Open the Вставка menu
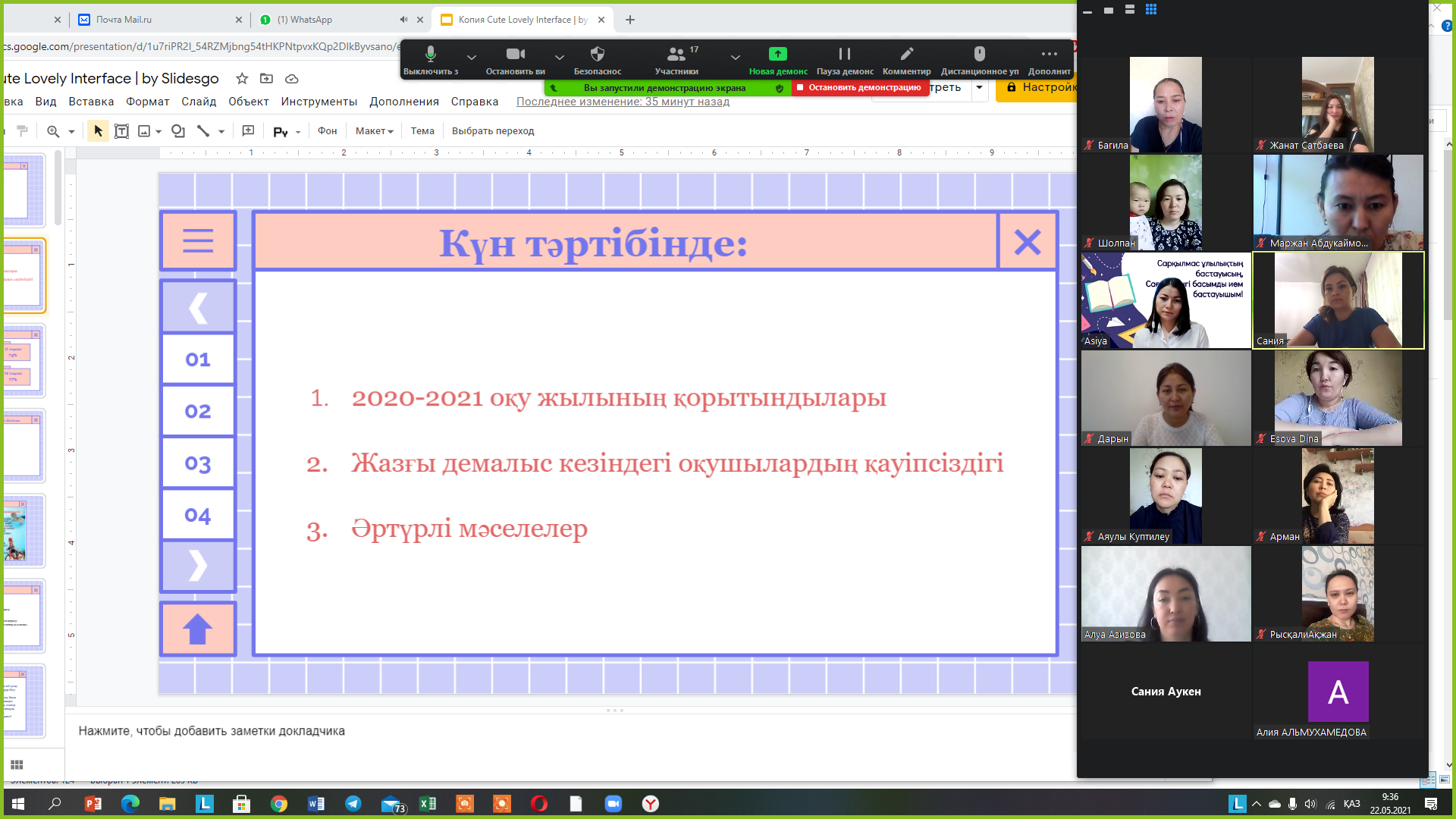 click(x=91, y=102)
